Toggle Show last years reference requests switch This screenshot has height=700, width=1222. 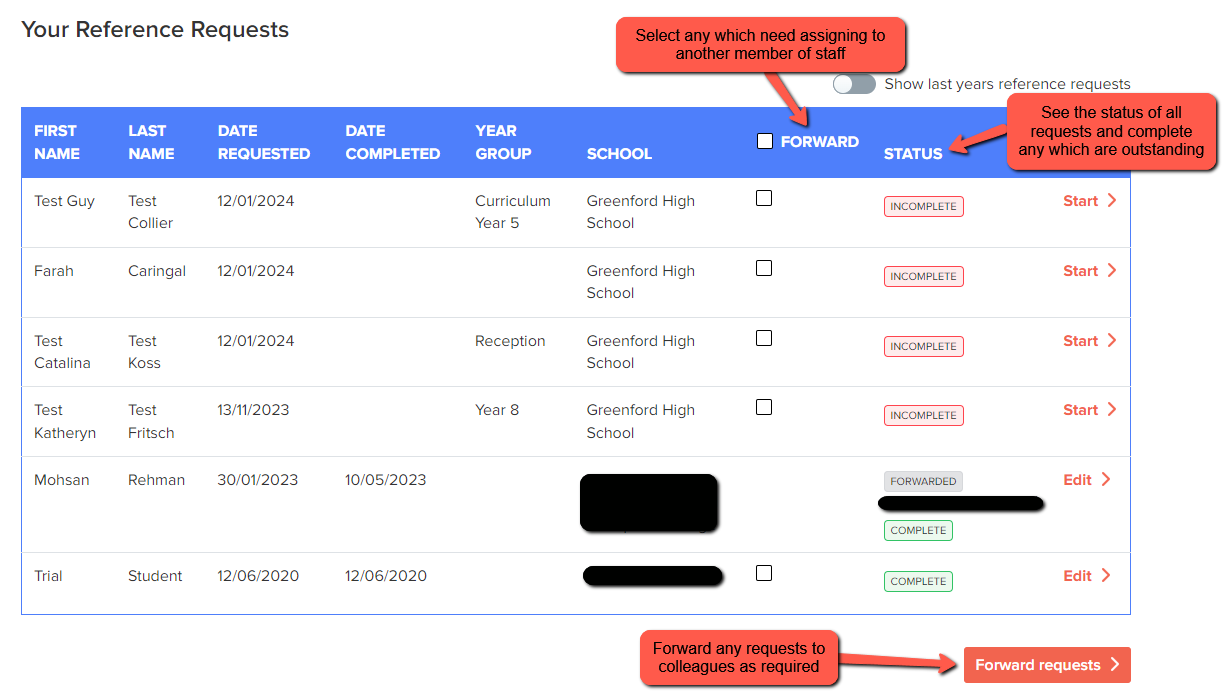pyautogui.click(x=854, y=85)
